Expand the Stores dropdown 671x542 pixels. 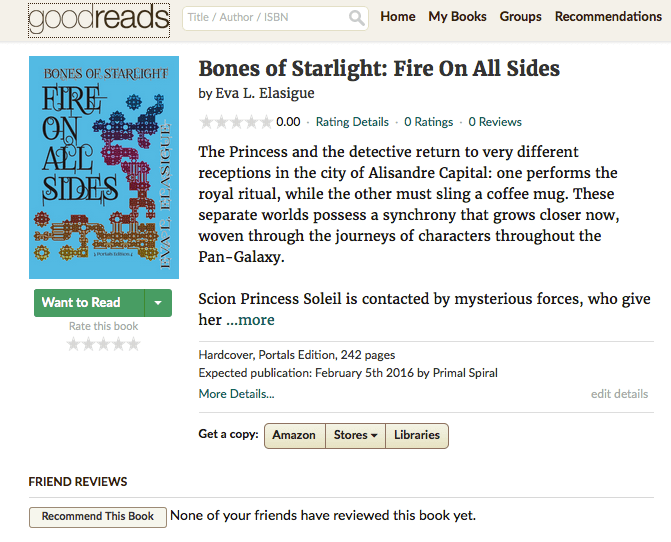tap(356, 435)
